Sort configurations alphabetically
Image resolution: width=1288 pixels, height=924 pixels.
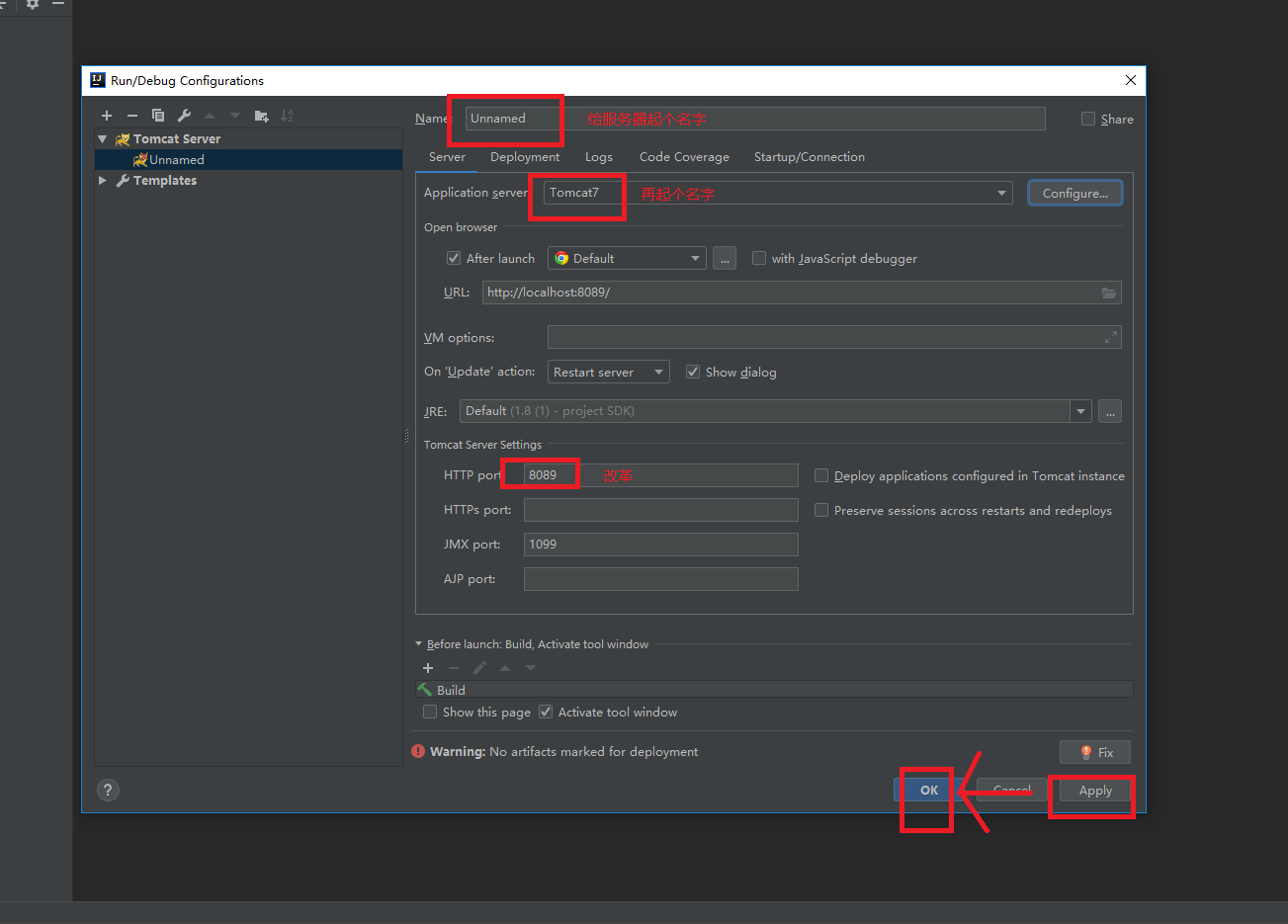[x=287, y=116]
